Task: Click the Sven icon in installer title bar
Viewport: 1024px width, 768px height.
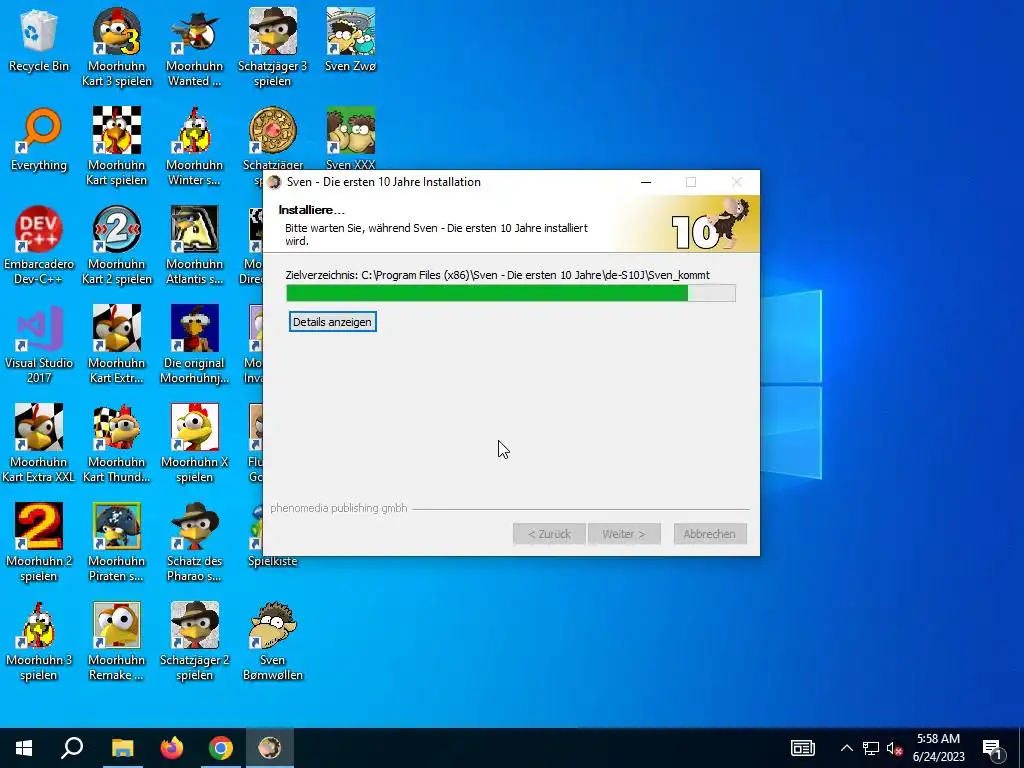Action: [275, 182]
